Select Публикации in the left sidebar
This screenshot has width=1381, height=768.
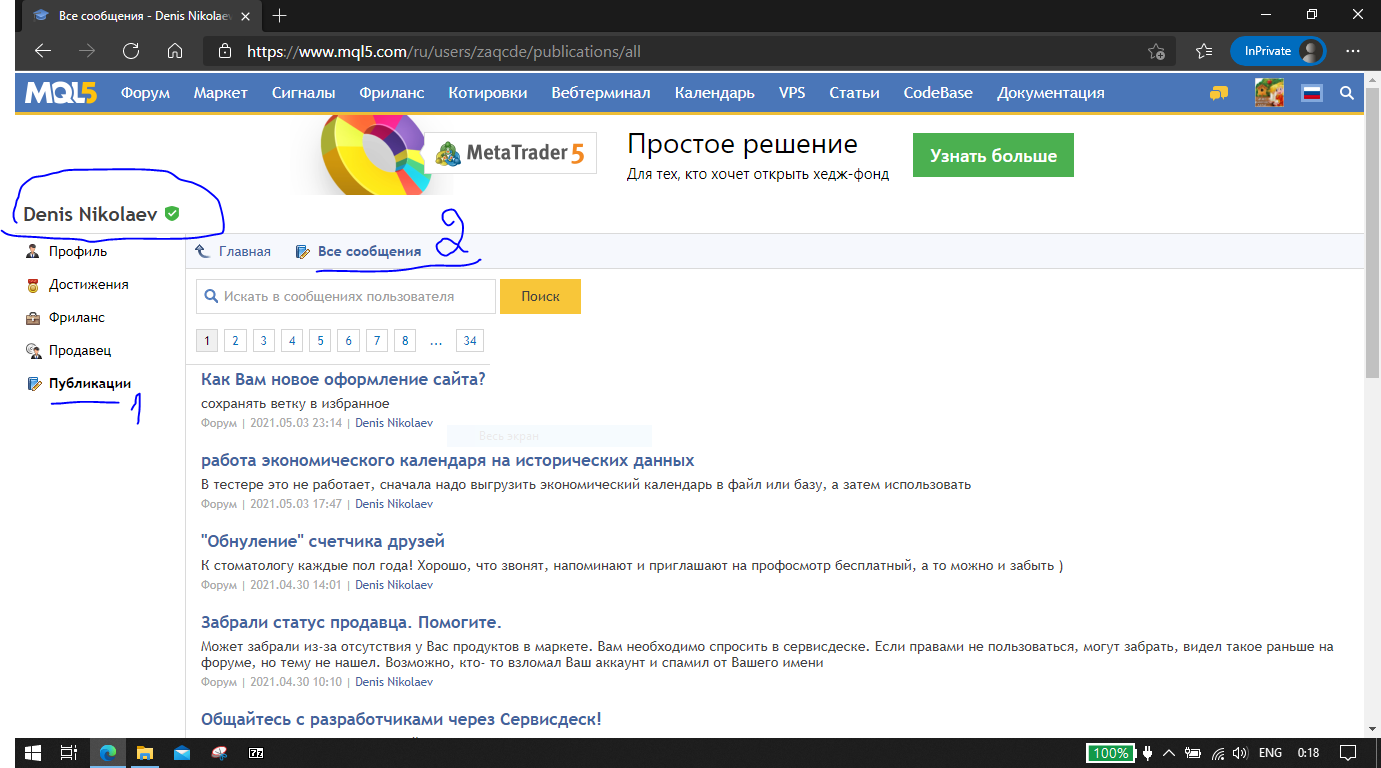coord(90,384)
